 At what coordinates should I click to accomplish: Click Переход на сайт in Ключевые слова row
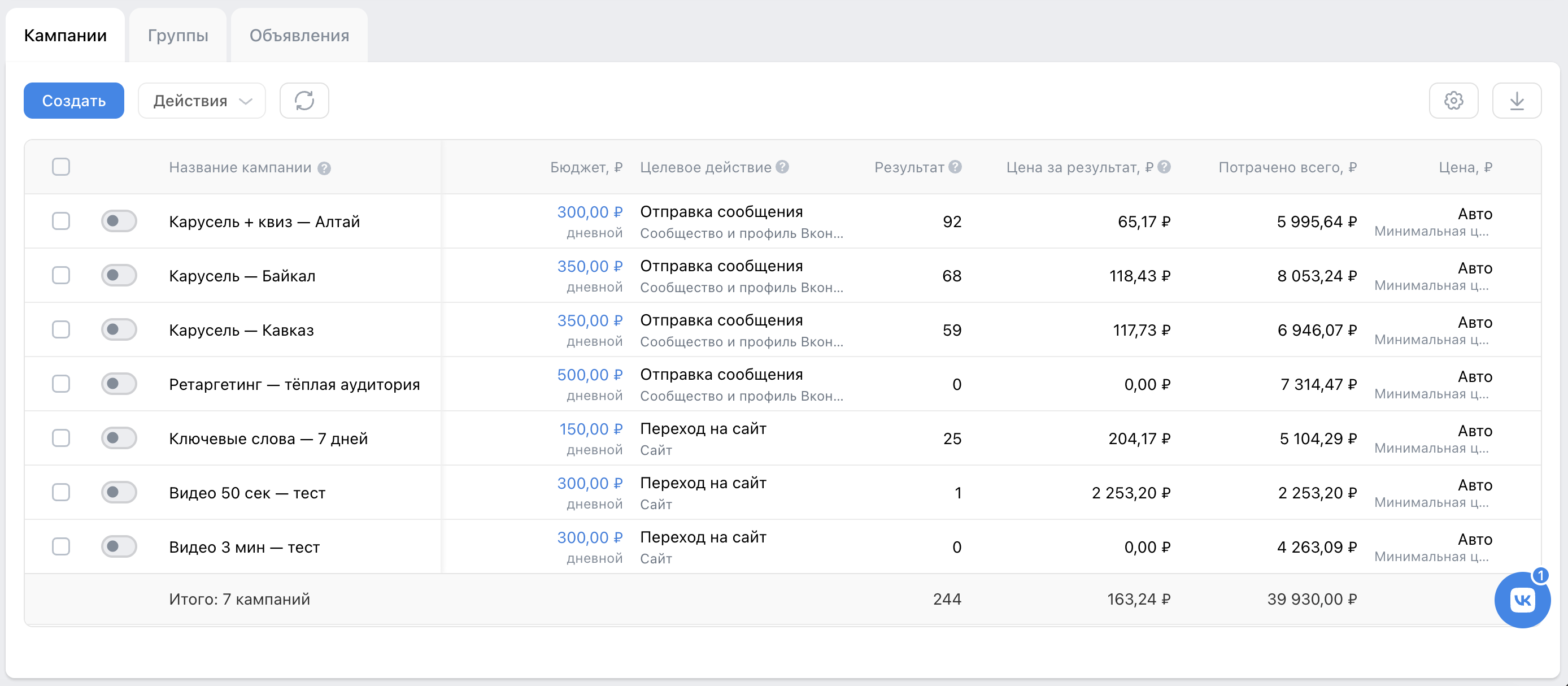pyautogui.click(x=703, y=428)
